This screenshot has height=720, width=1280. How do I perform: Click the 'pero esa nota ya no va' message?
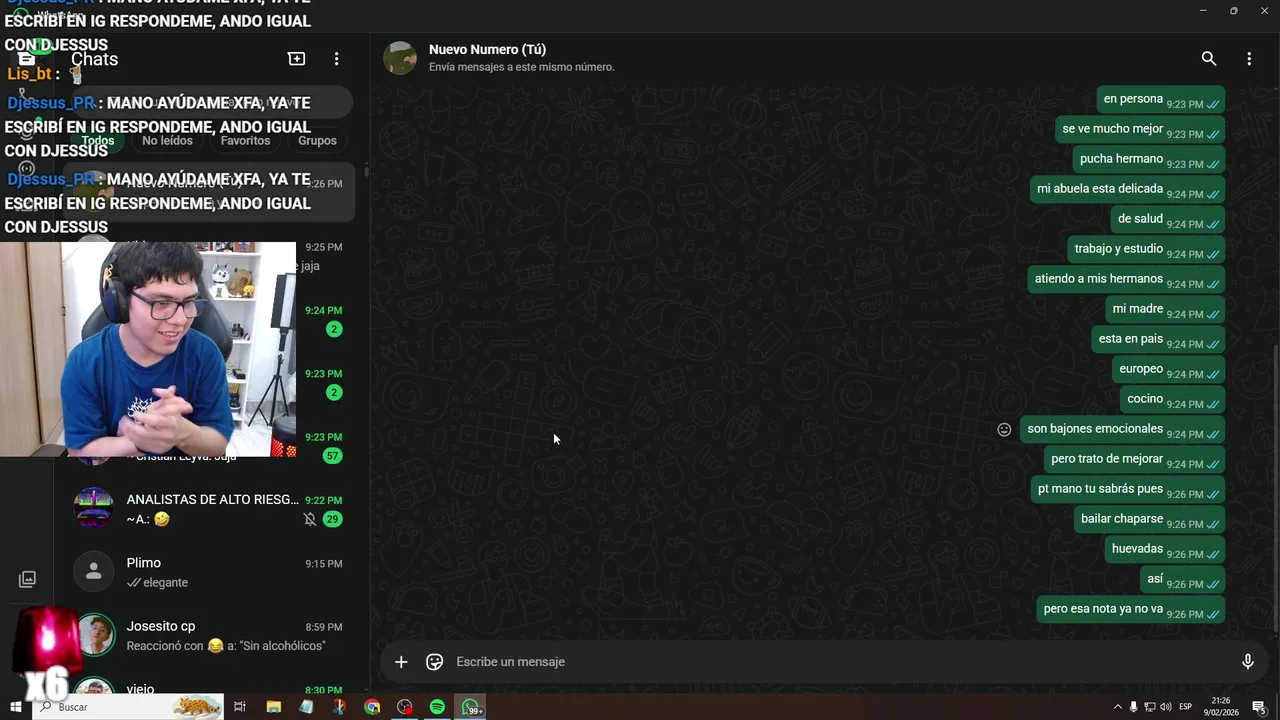[1131, 610]
